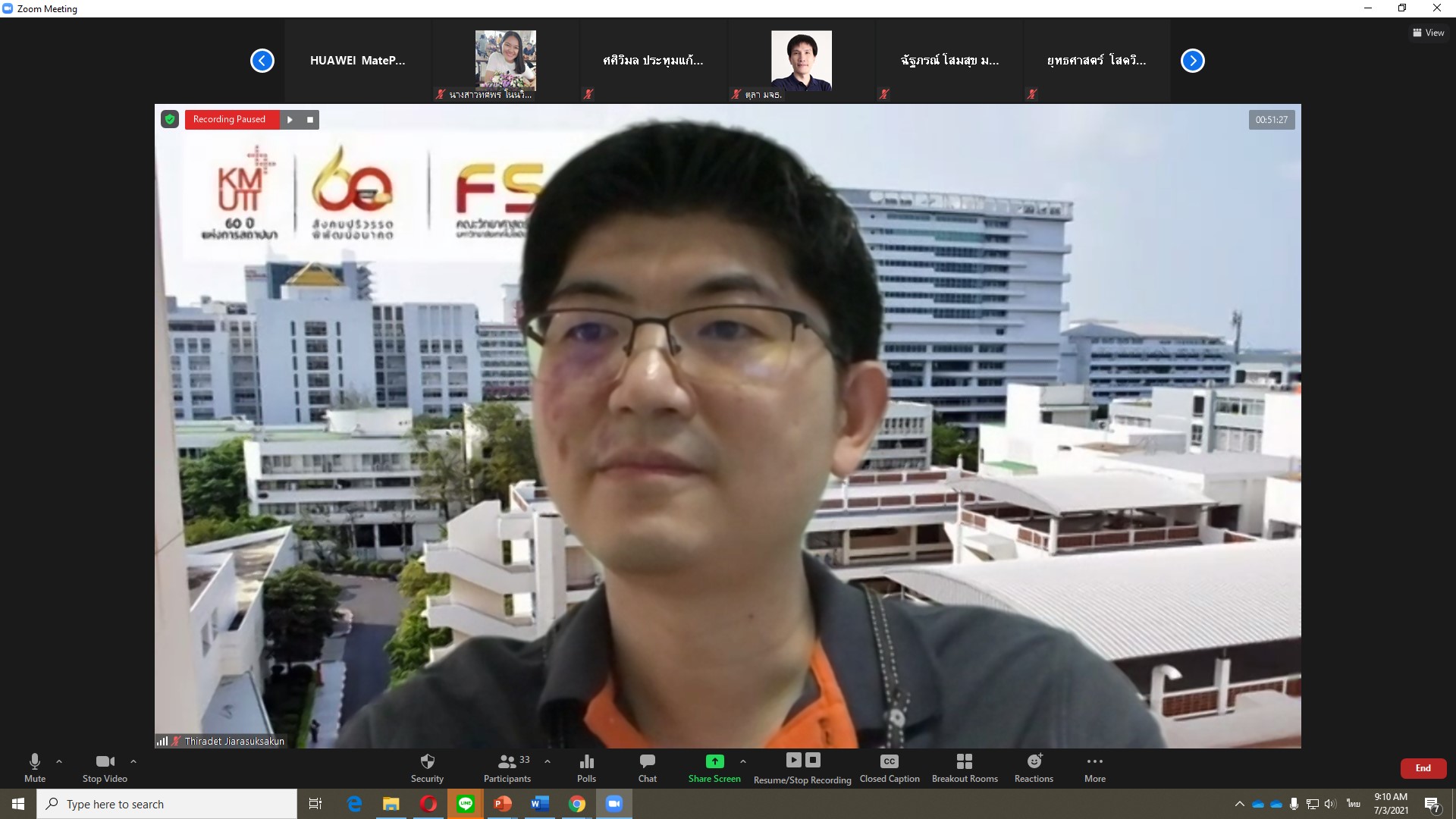Screen dimensions: 1456x819
Task: Stop the recording in top indicator
Action: 309,120
